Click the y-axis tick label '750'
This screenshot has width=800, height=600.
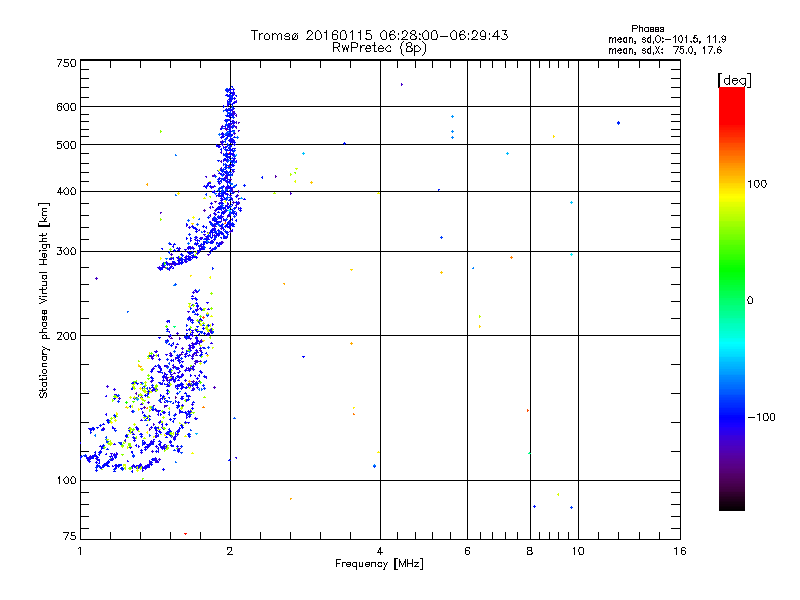(x=66, y=63)
